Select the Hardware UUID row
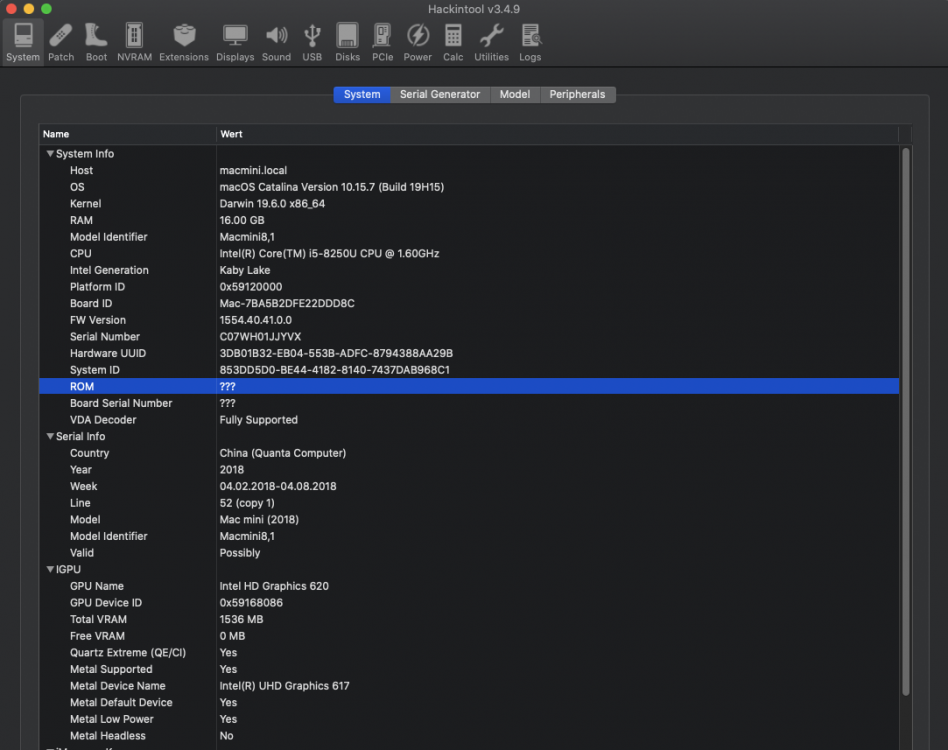 point(469,354)
